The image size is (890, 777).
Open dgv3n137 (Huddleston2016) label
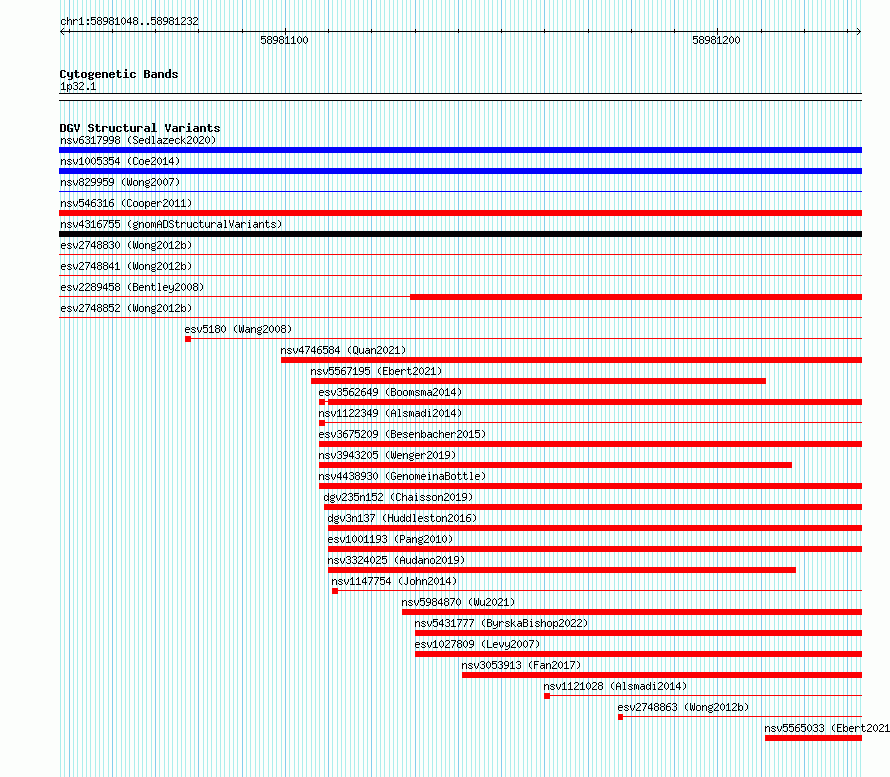(x=402, y=518)
